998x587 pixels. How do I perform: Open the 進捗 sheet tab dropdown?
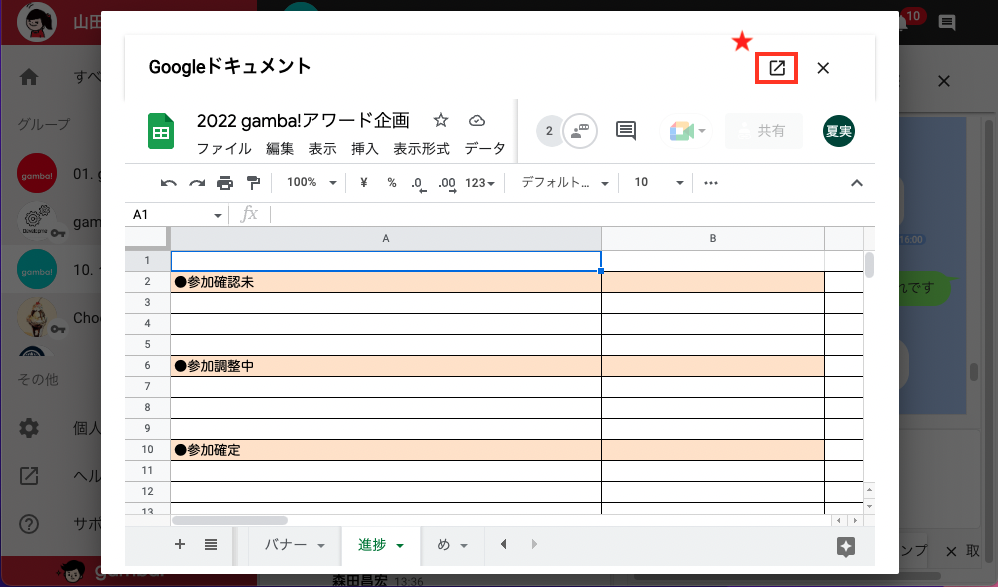click(x=400, y=546)
